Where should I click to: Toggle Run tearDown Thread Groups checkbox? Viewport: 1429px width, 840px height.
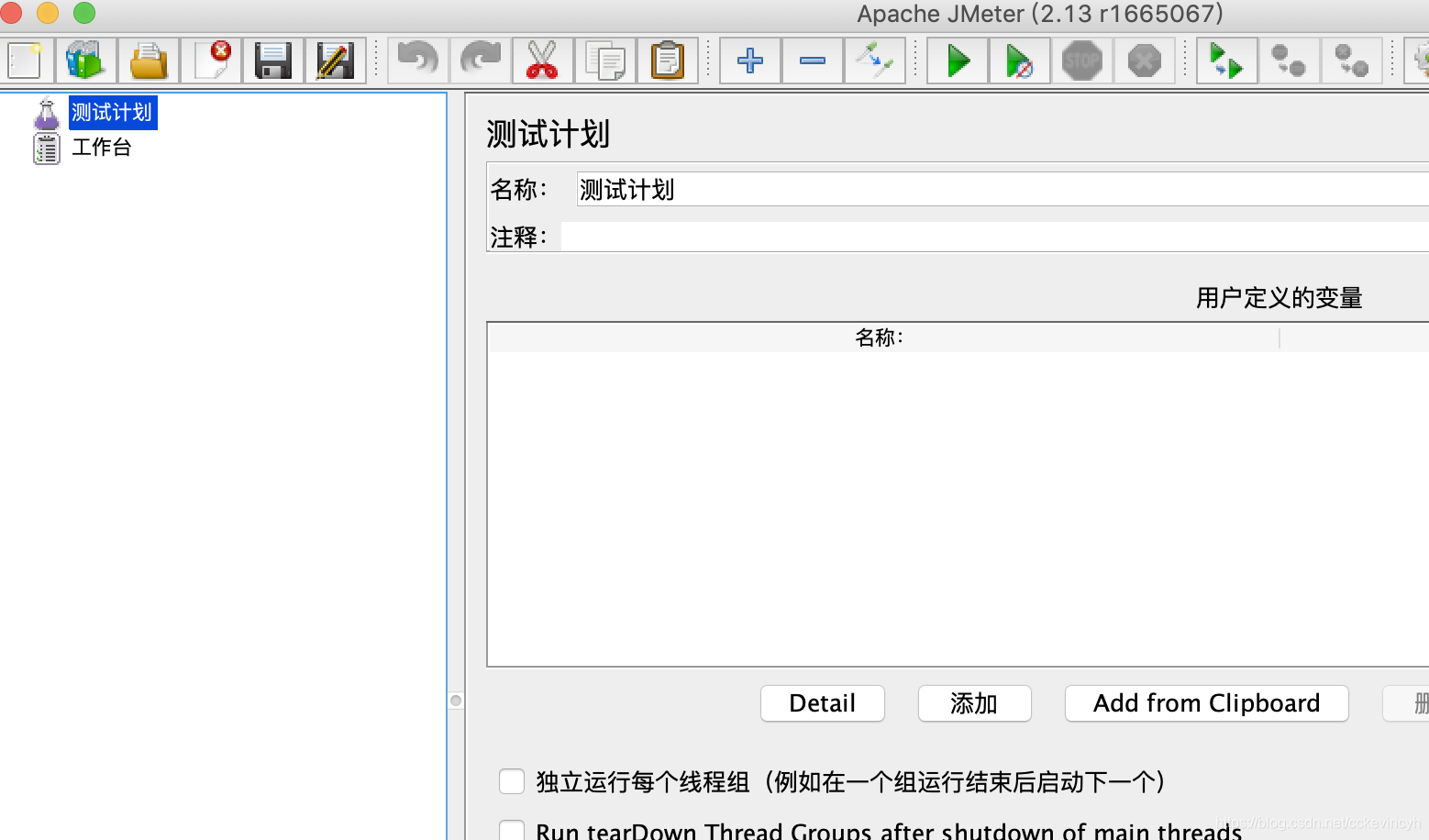point(512,831)
